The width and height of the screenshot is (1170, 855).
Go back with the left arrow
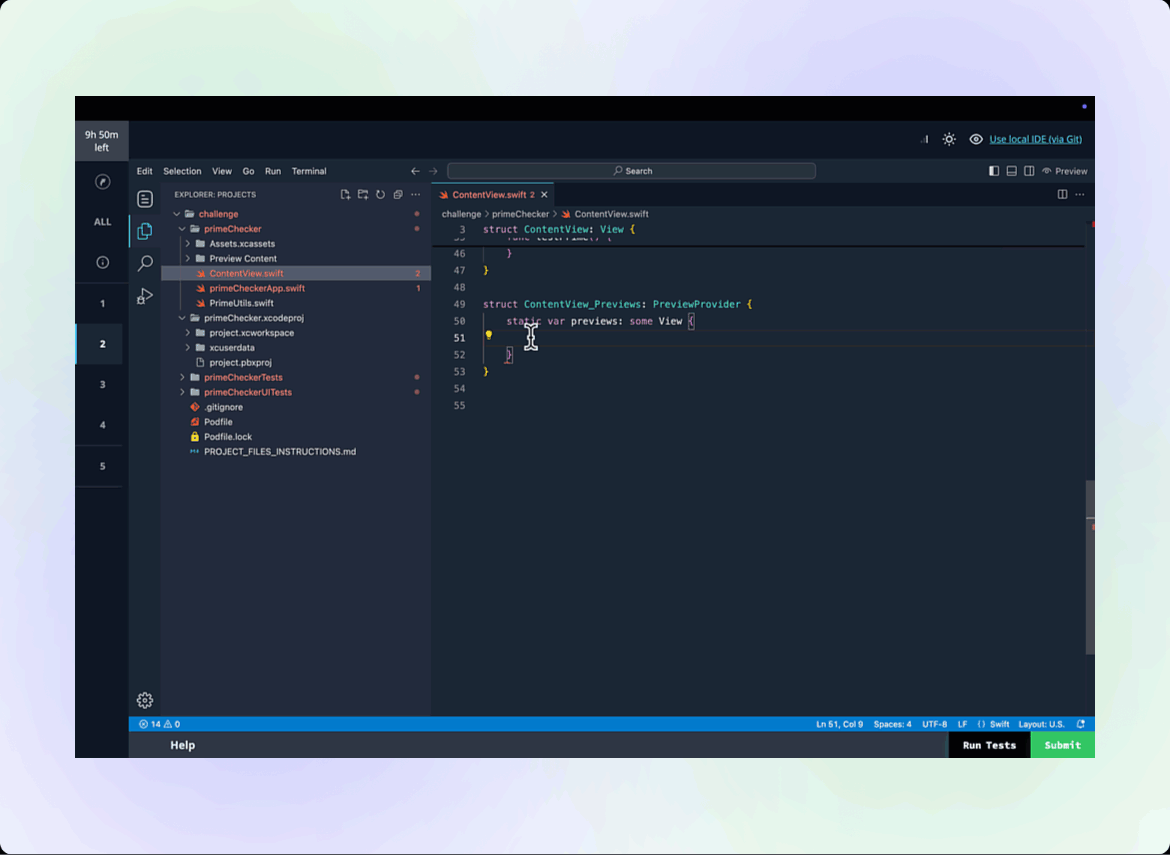coord(416,171)
